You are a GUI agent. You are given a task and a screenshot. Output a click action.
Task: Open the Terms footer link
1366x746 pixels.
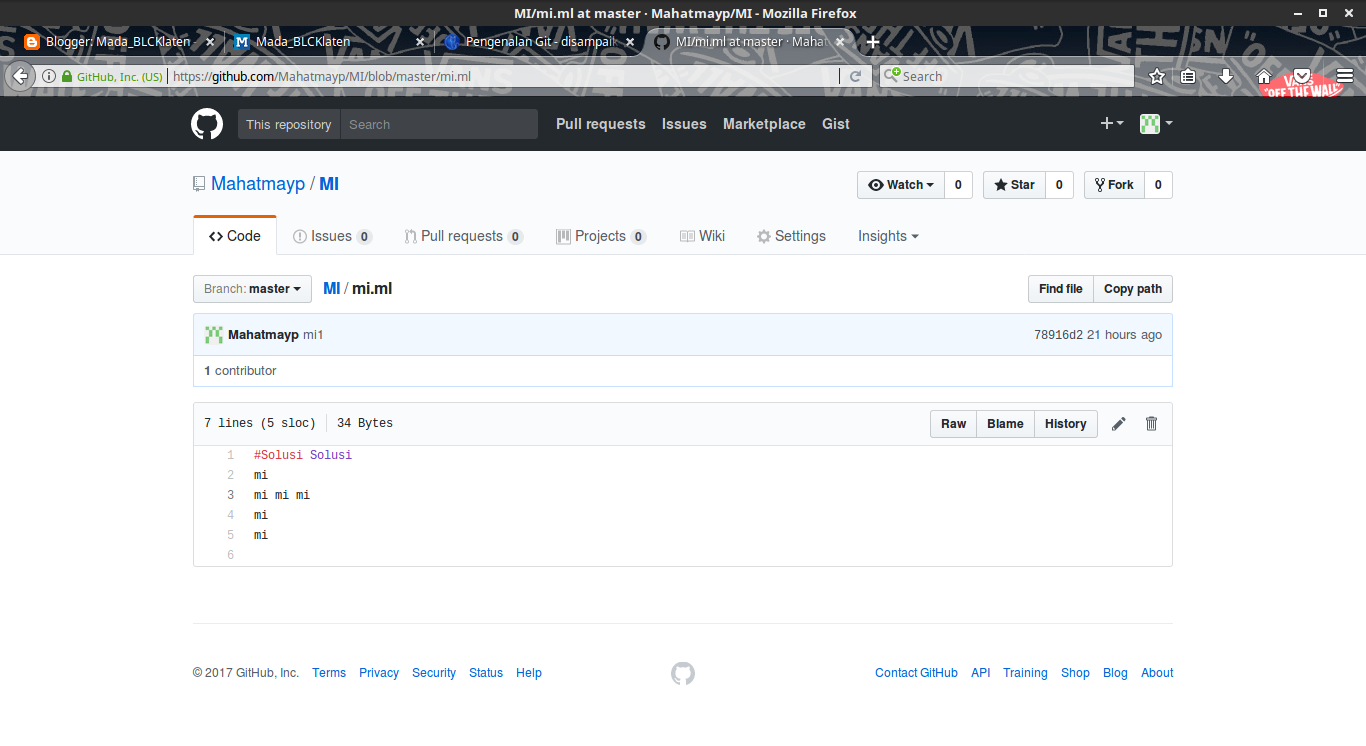coord(329,673)
